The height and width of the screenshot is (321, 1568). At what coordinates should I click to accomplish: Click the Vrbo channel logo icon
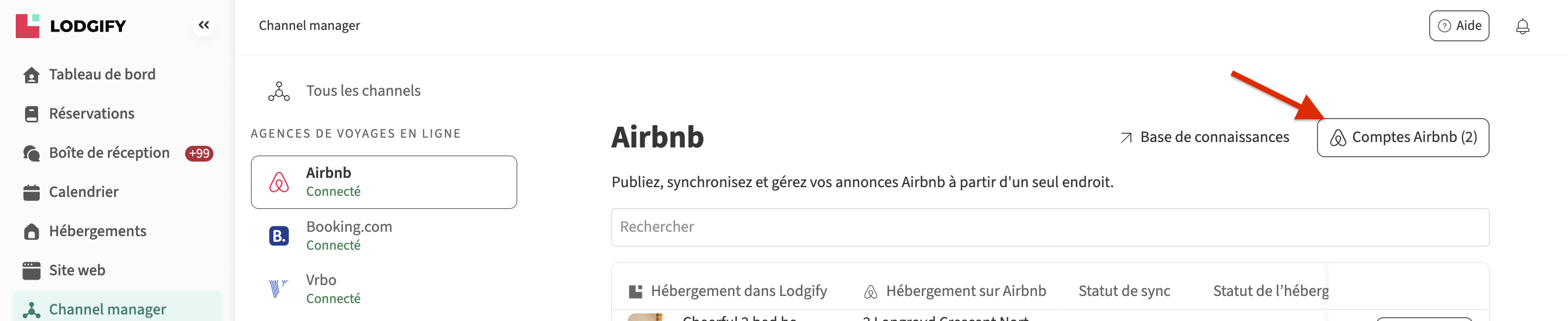(x=278, y=288)
